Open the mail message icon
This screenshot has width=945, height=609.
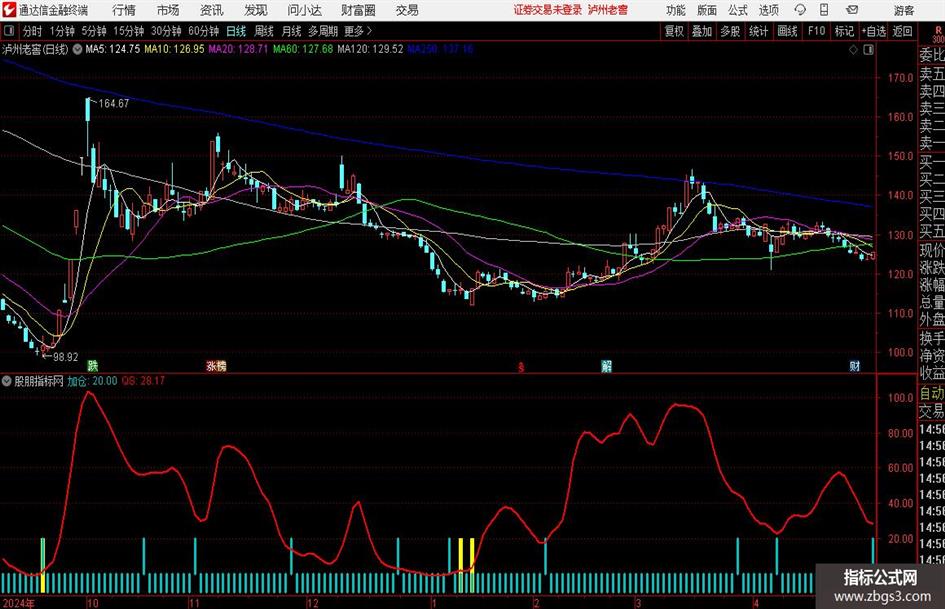pyautogui.click(x=852, y=10)
